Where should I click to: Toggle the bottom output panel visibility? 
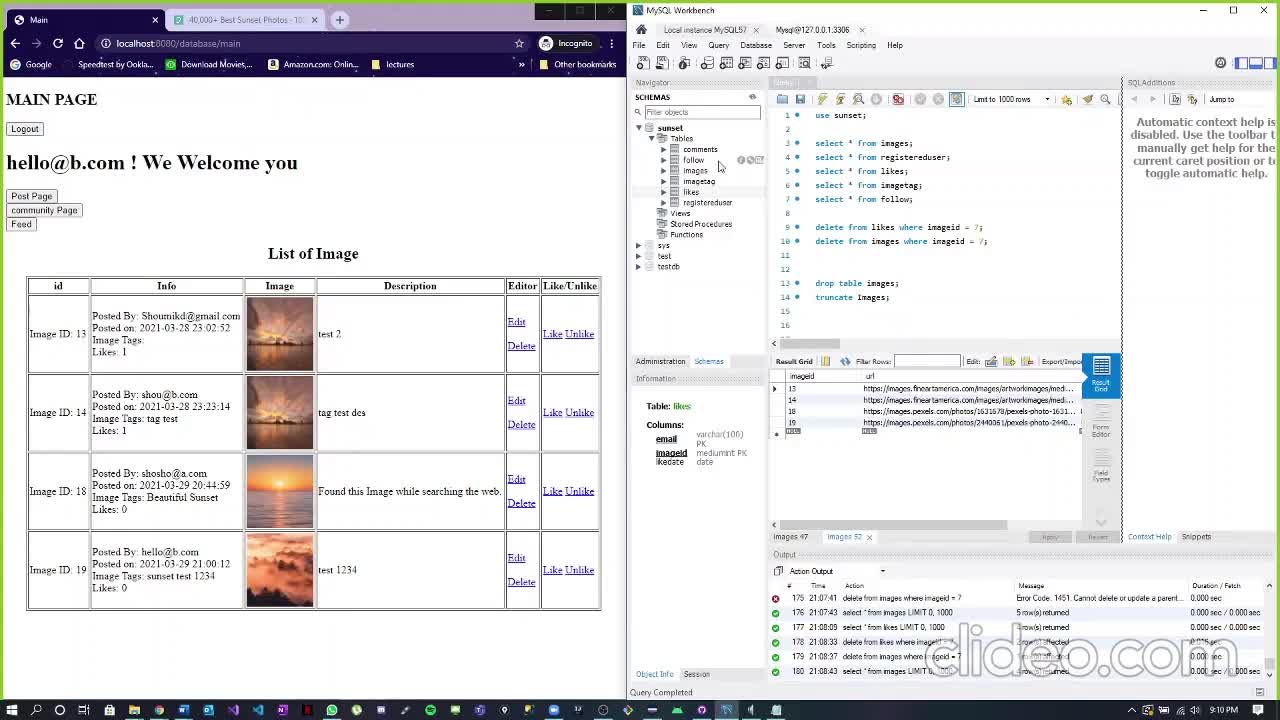coord(1254,63)
